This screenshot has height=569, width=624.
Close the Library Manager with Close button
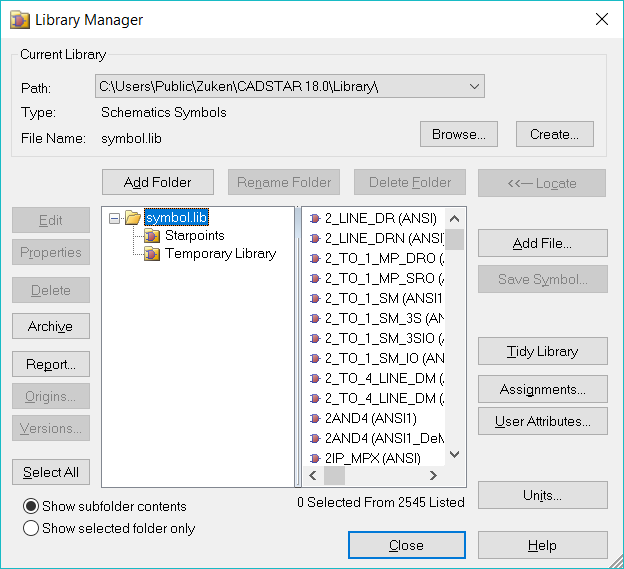[407, 545]
